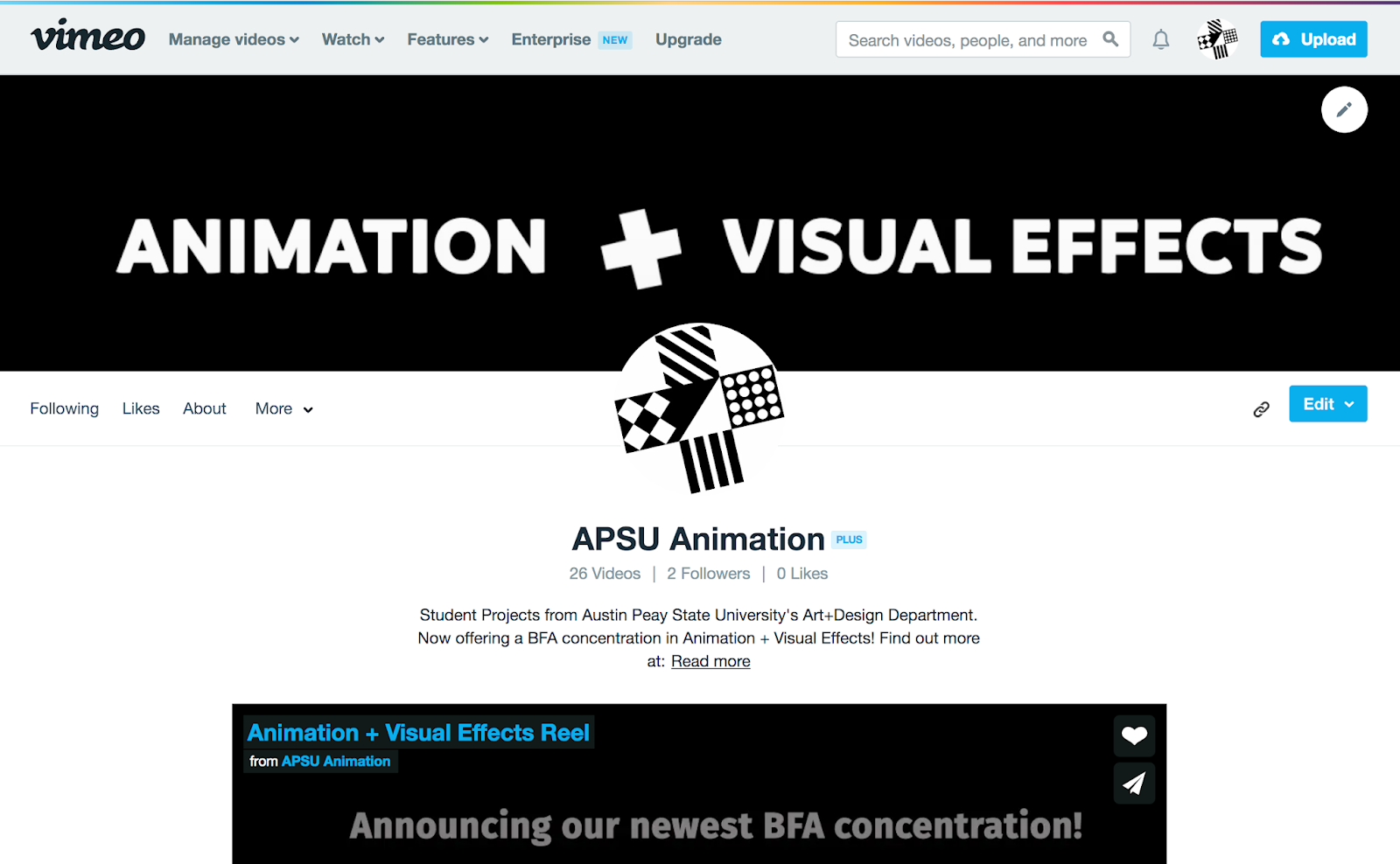Expand the Watch menu
1400x864 pixels.
coord(353,39)
